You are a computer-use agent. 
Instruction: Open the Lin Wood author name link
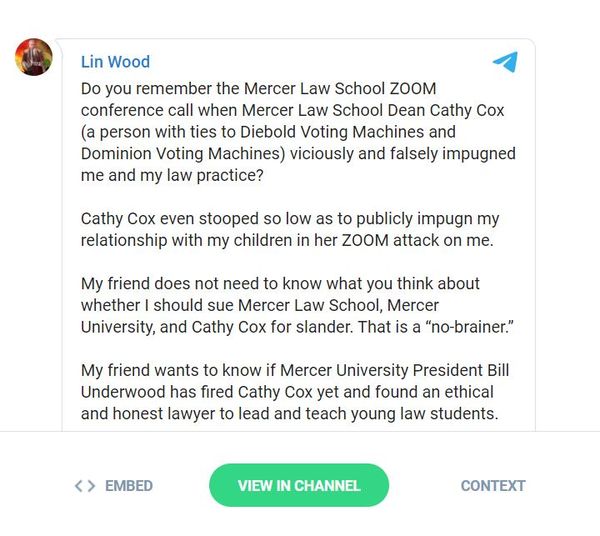(x=115, y=62)
